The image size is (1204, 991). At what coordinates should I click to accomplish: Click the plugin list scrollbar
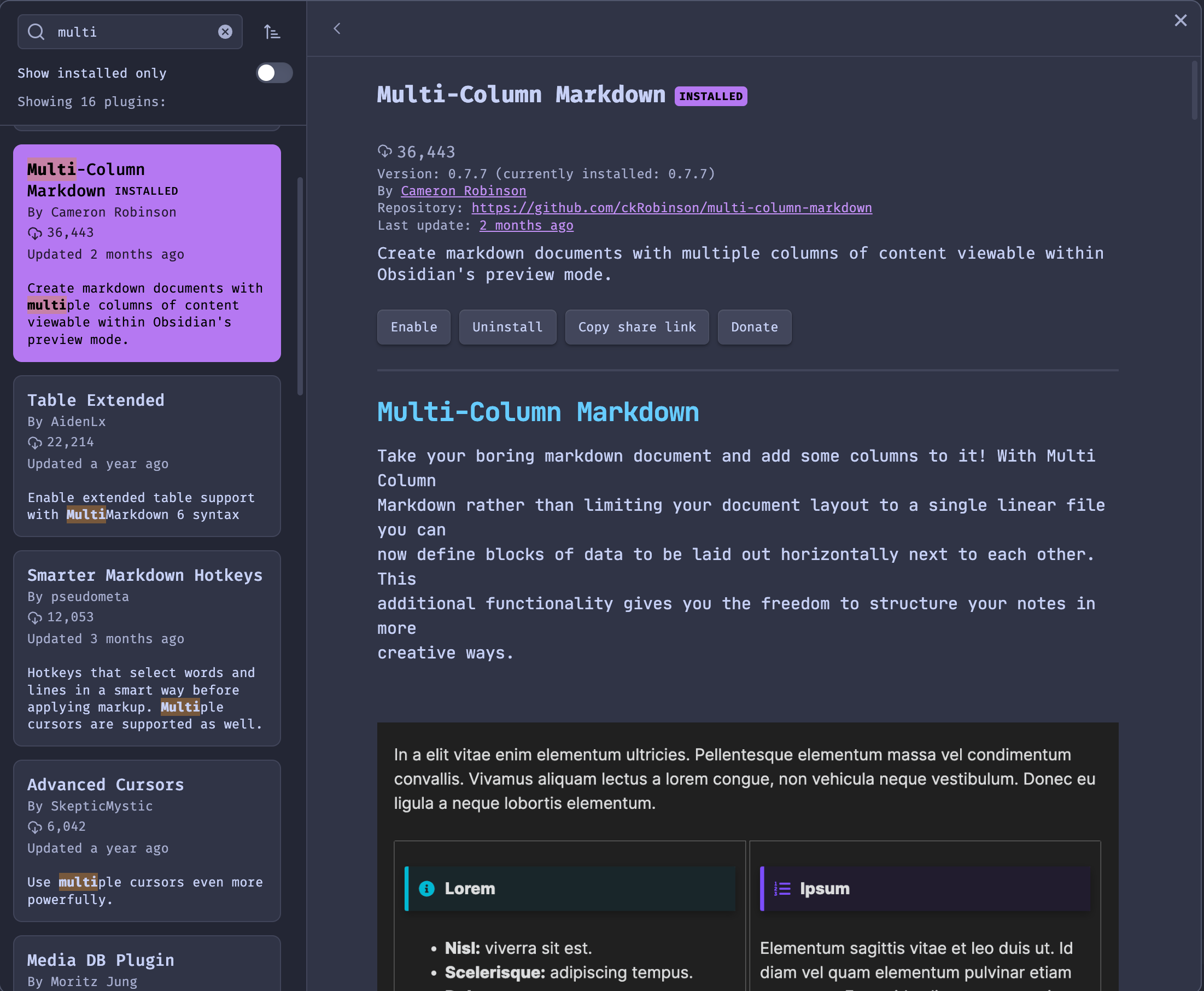[x=300, y=287]
